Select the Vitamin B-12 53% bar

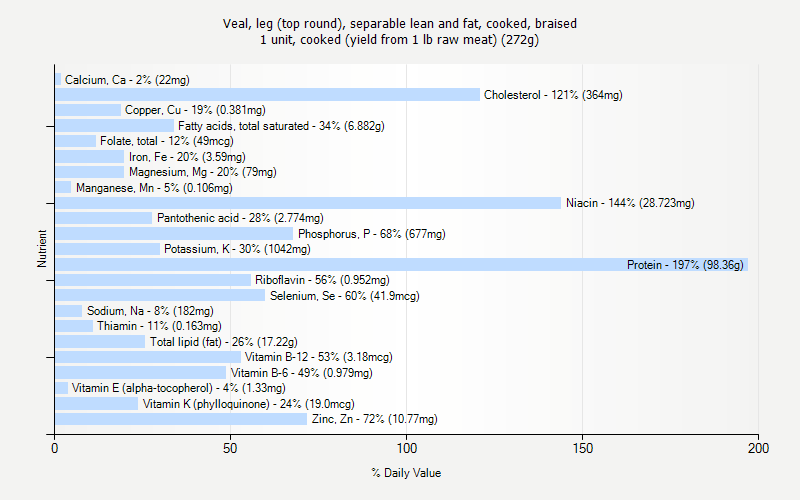click(148, 357)
